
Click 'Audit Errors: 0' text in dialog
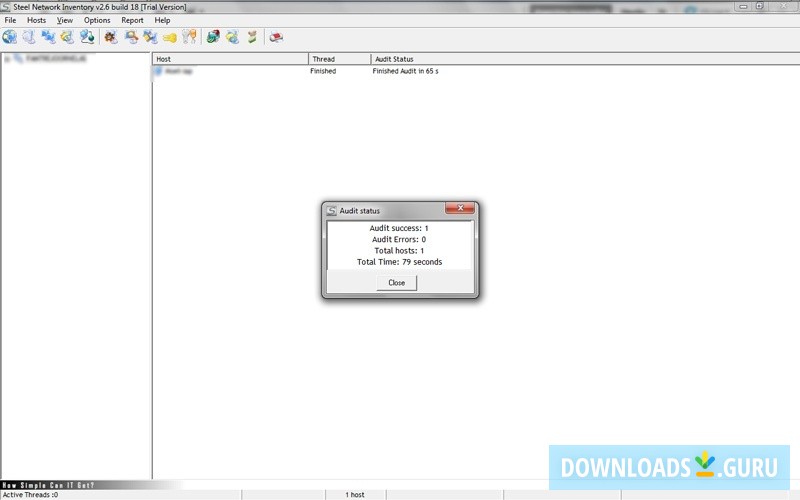coord(399,239)
